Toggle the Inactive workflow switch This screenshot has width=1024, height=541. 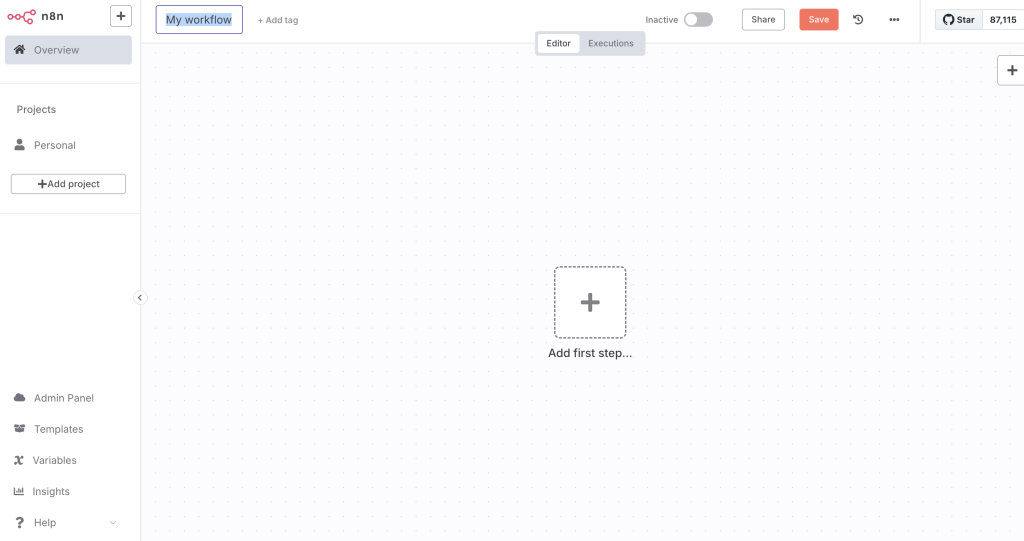coord(698,20)
